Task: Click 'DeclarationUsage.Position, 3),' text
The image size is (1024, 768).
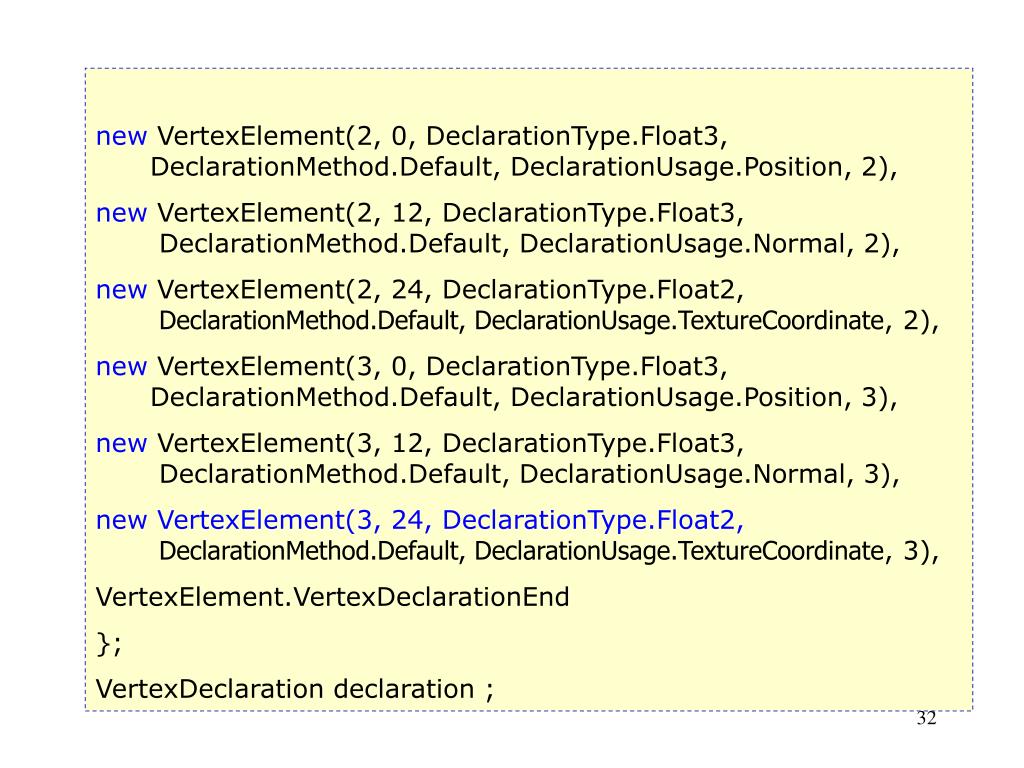Action: tap(704, 398)
